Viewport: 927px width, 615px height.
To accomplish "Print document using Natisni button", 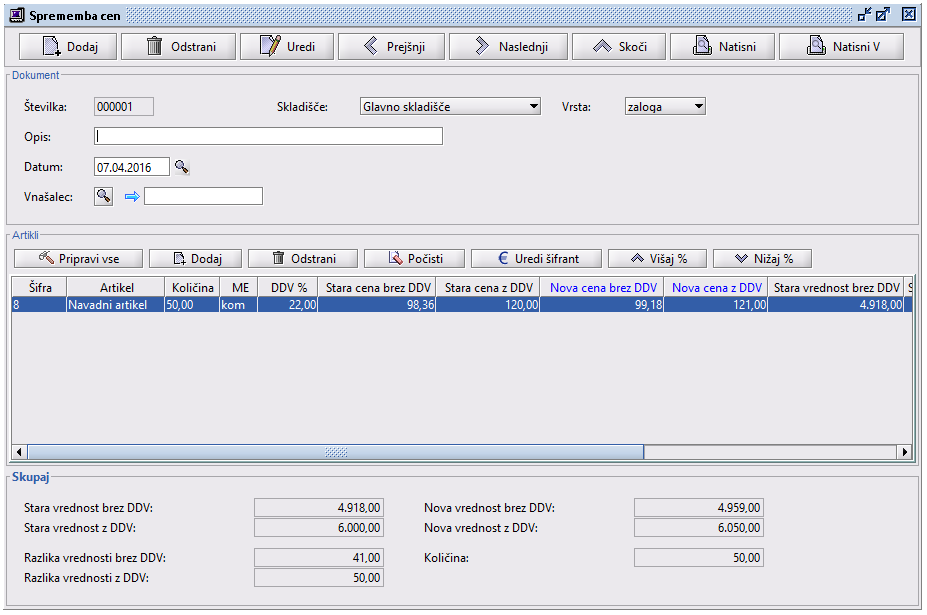I will click(x=722, y=47).
